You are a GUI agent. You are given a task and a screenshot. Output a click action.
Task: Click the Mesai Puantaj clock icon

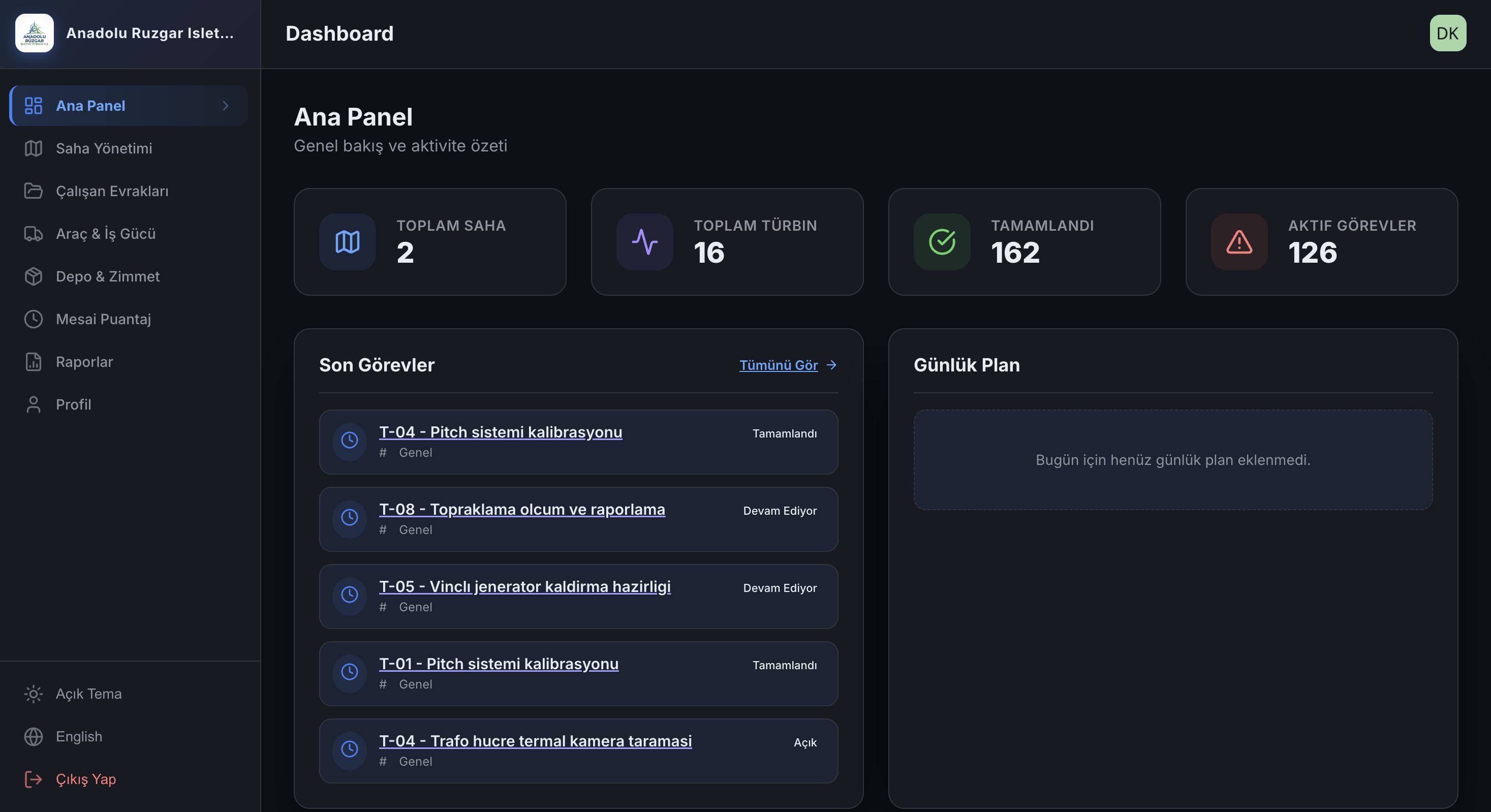click(x=33, y=319)
